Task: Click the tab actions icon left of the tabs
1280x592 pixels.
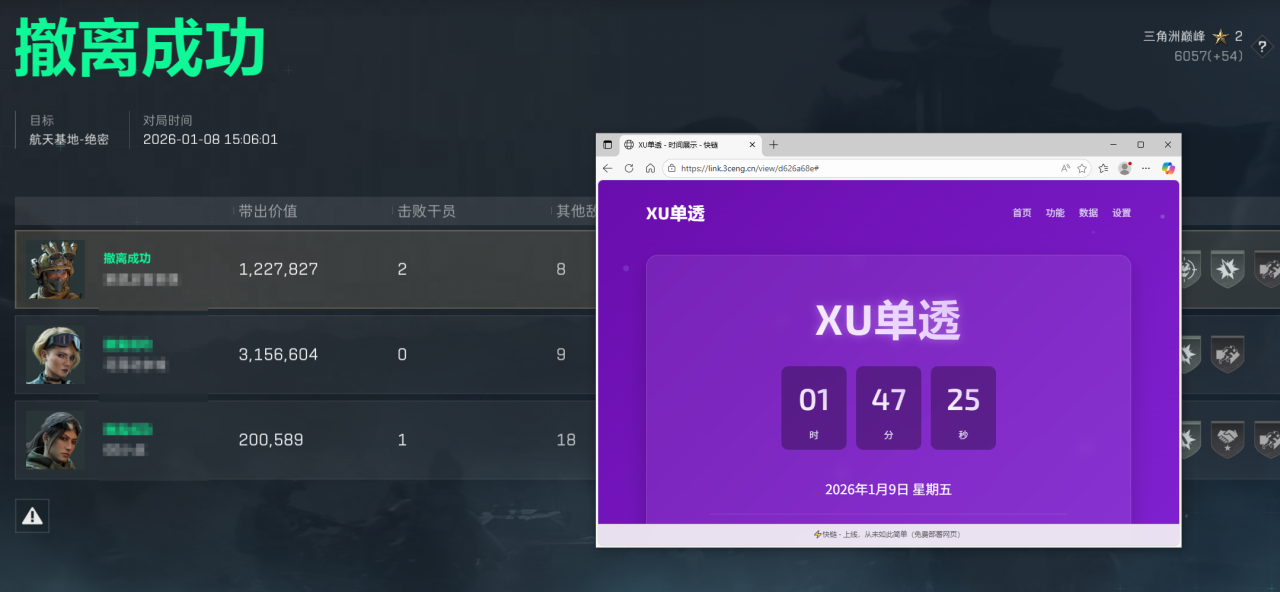Action: [x=608, y=144]
